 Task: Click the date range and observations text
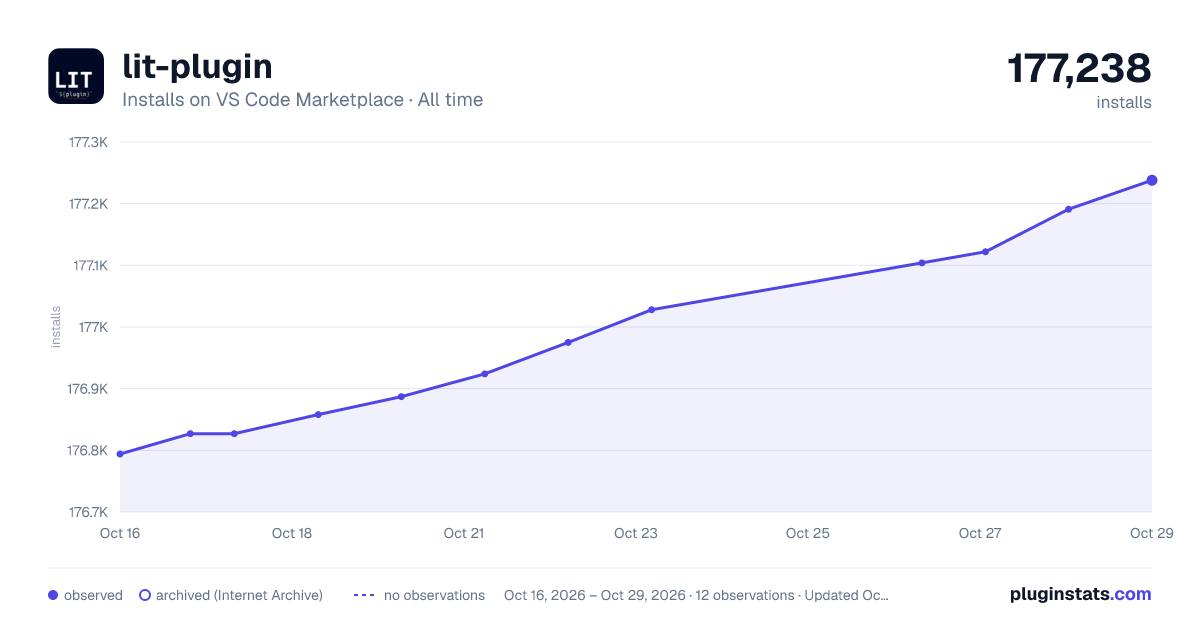[x=696, y=595]
